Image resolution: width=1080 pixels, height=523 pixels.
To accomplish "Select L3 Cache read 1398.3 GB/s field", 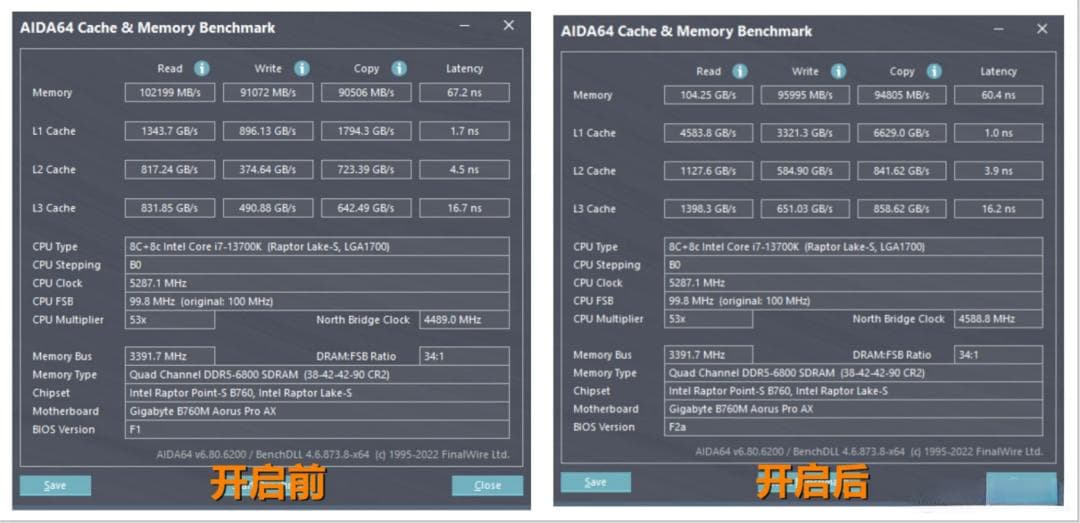I will [x=708, y=209].
